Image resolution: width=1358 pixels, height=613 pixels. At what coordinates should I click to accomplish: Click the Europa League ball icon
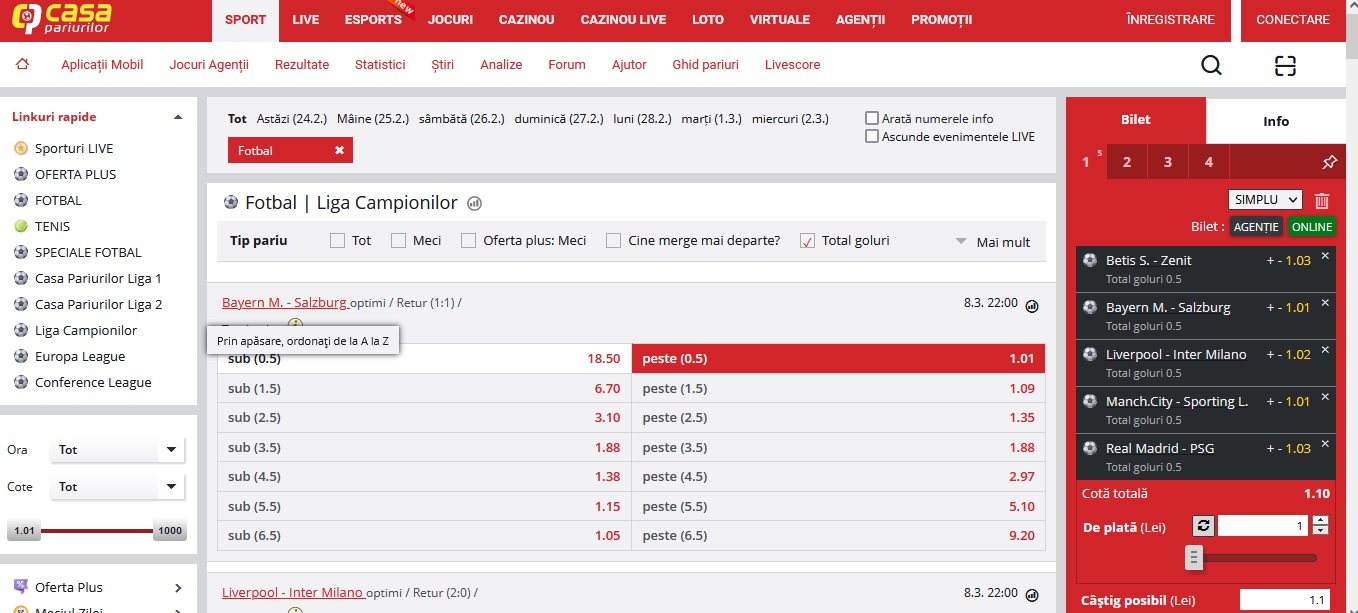coord(21,356)
